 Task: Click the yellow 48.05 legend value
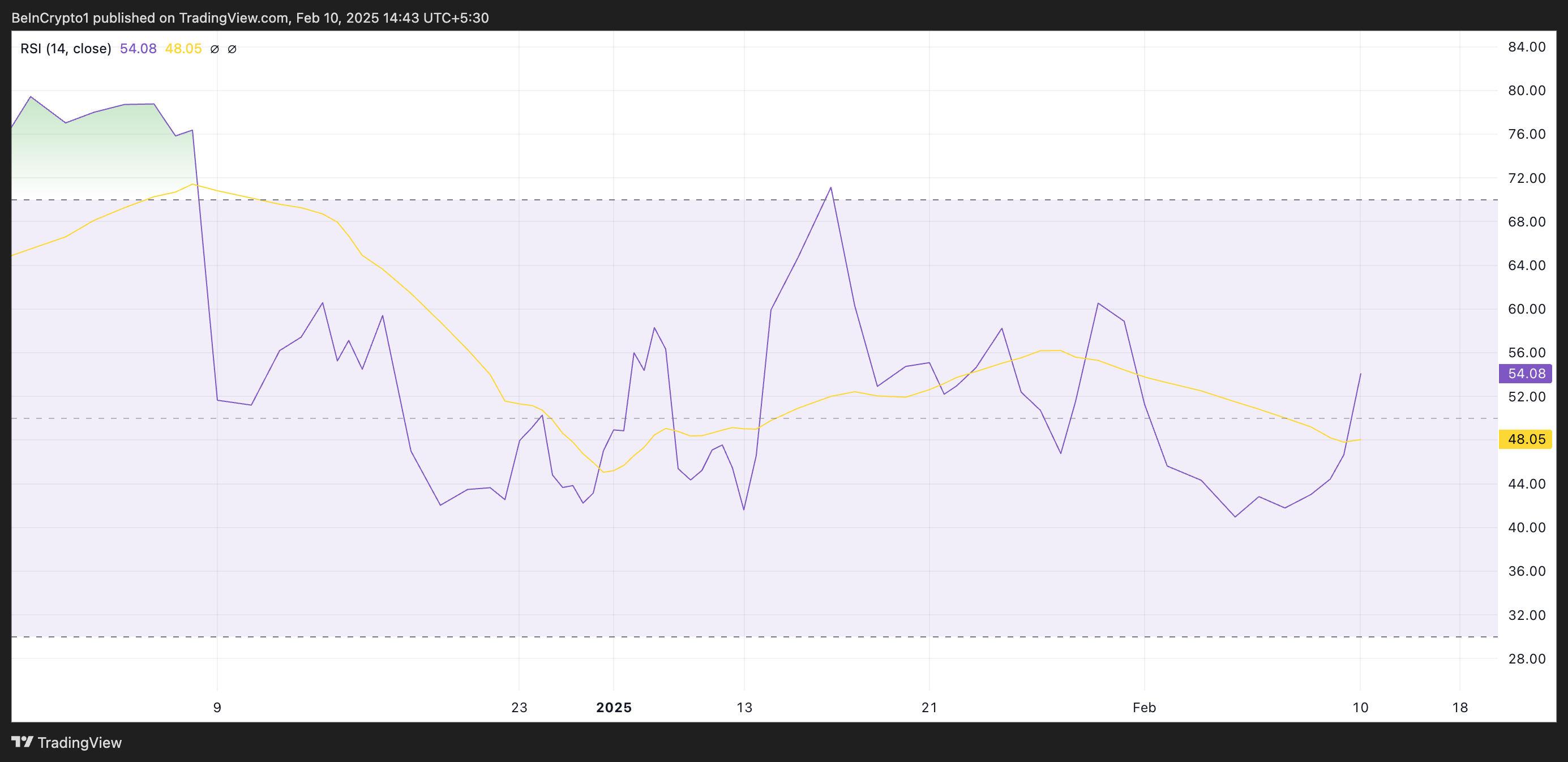(183, 49)
